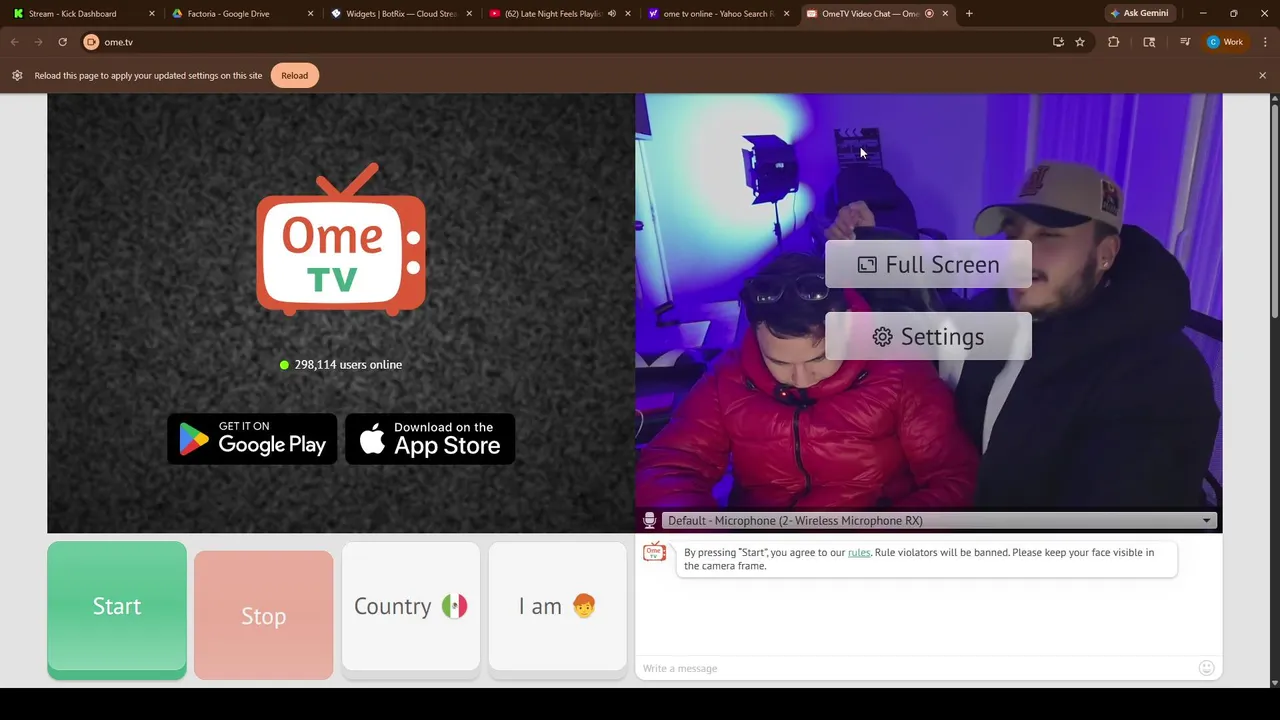
Task: Click the red Stop button
Action: point(264,615)
